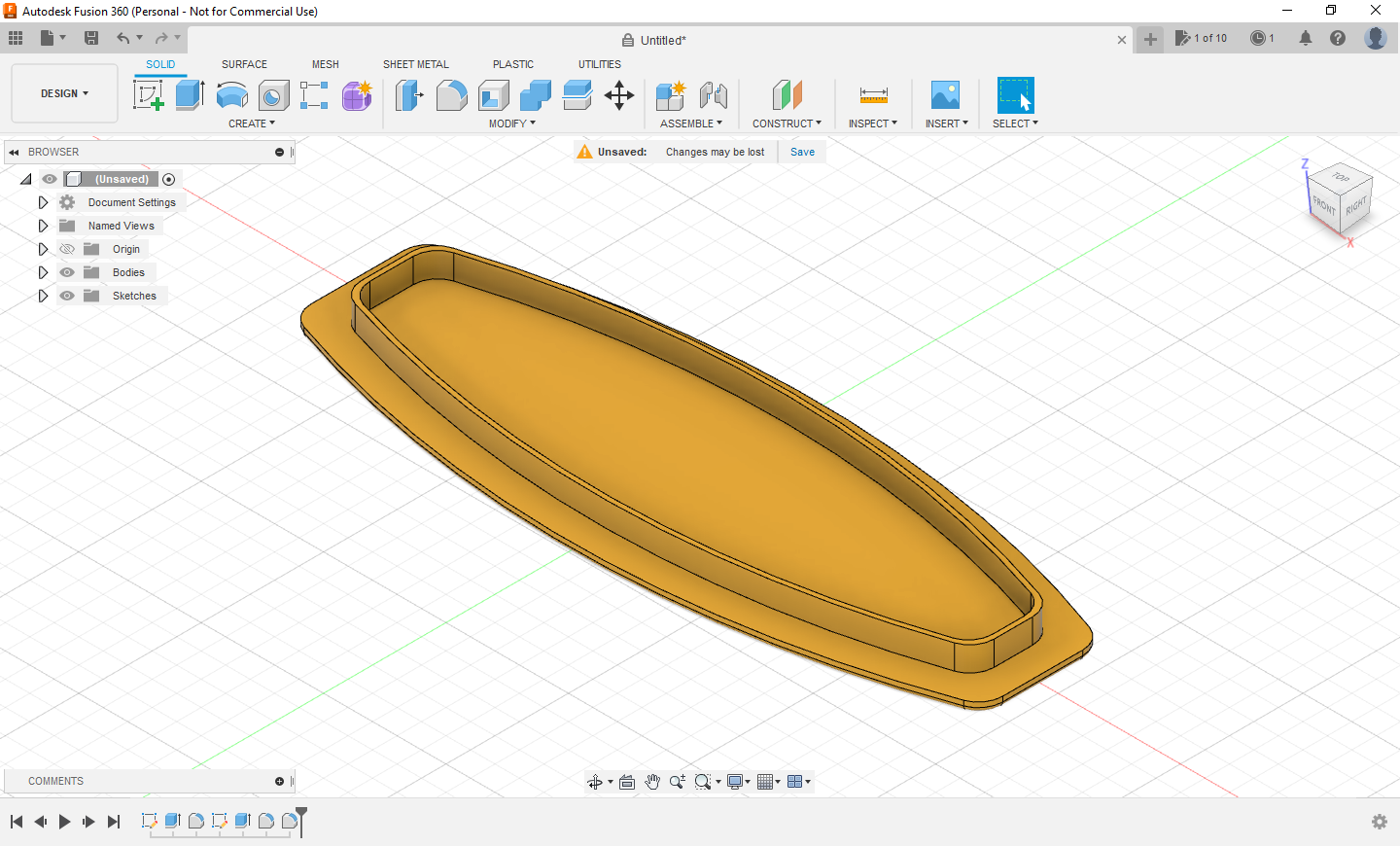This screenshot has width=1400, height=846.
Task: Expand the Document Settings node
Action: pos(43,202)
